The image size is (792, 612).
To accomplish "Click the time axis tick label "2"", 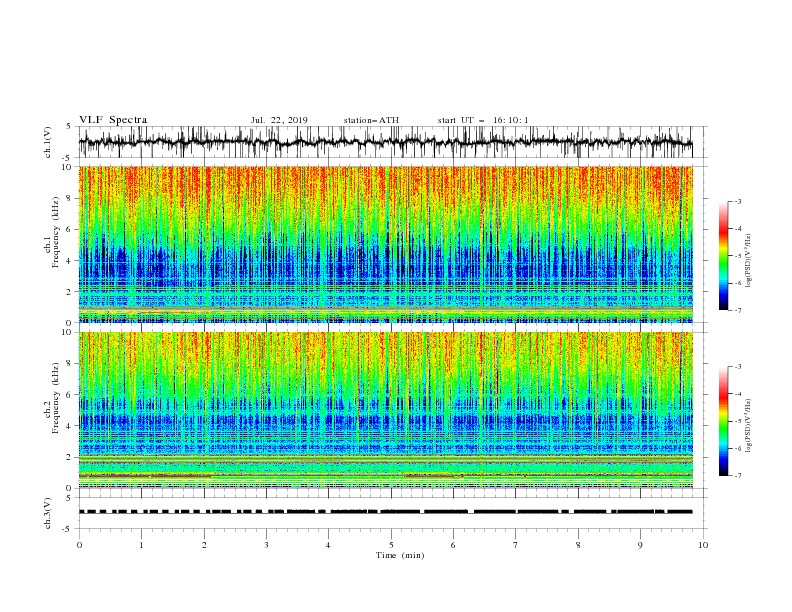I will coord(204,545).
